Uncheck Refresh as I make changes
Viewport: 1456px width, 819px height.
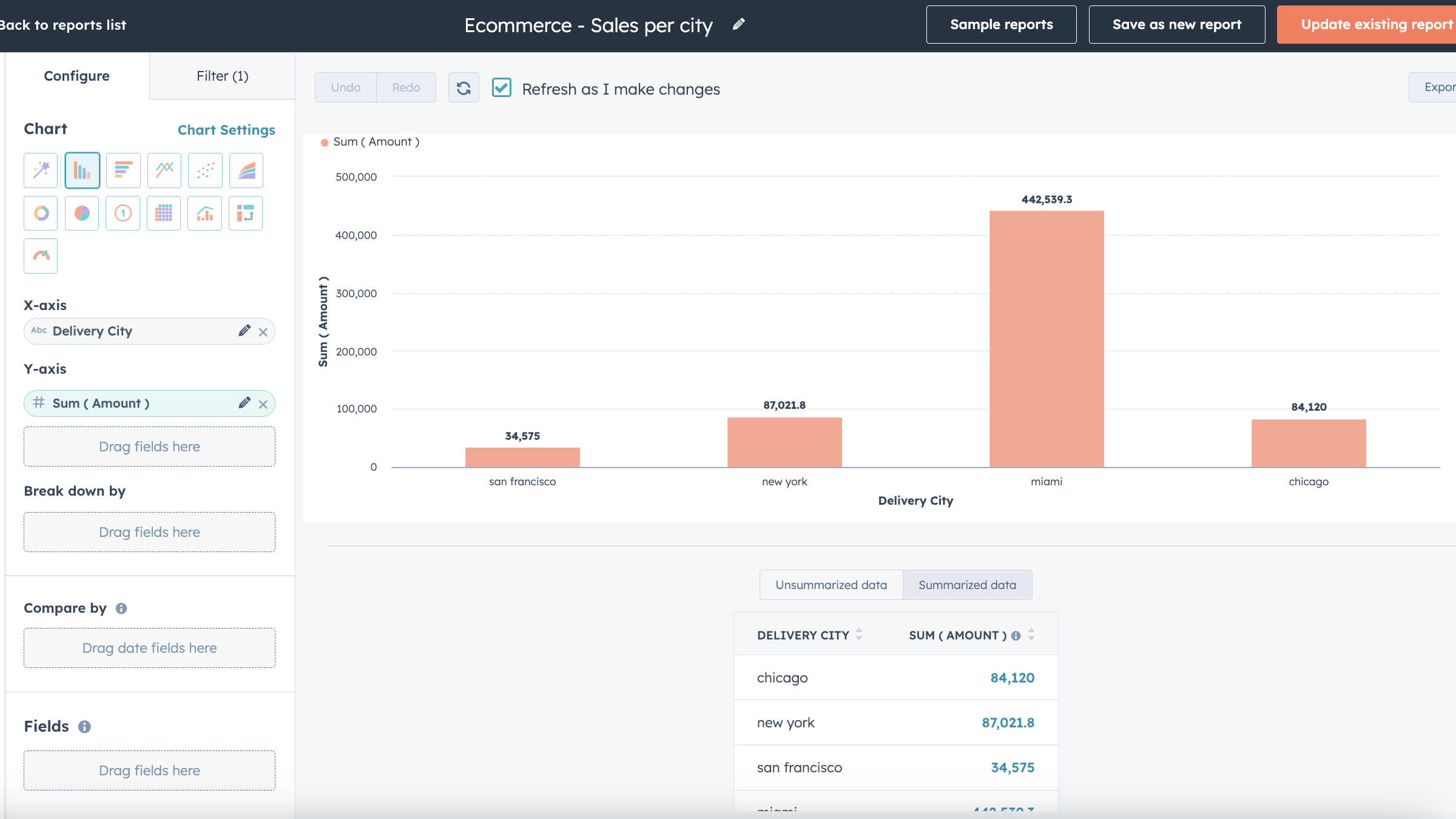pos(502,89)
